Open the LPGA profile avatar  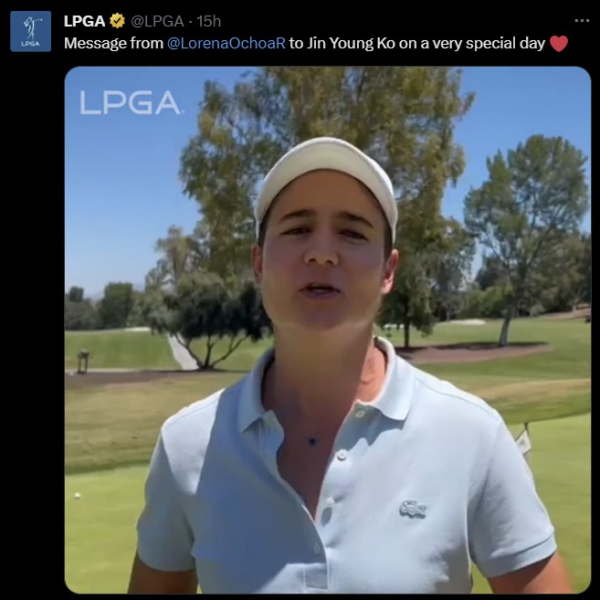click(x=31, y=31)
